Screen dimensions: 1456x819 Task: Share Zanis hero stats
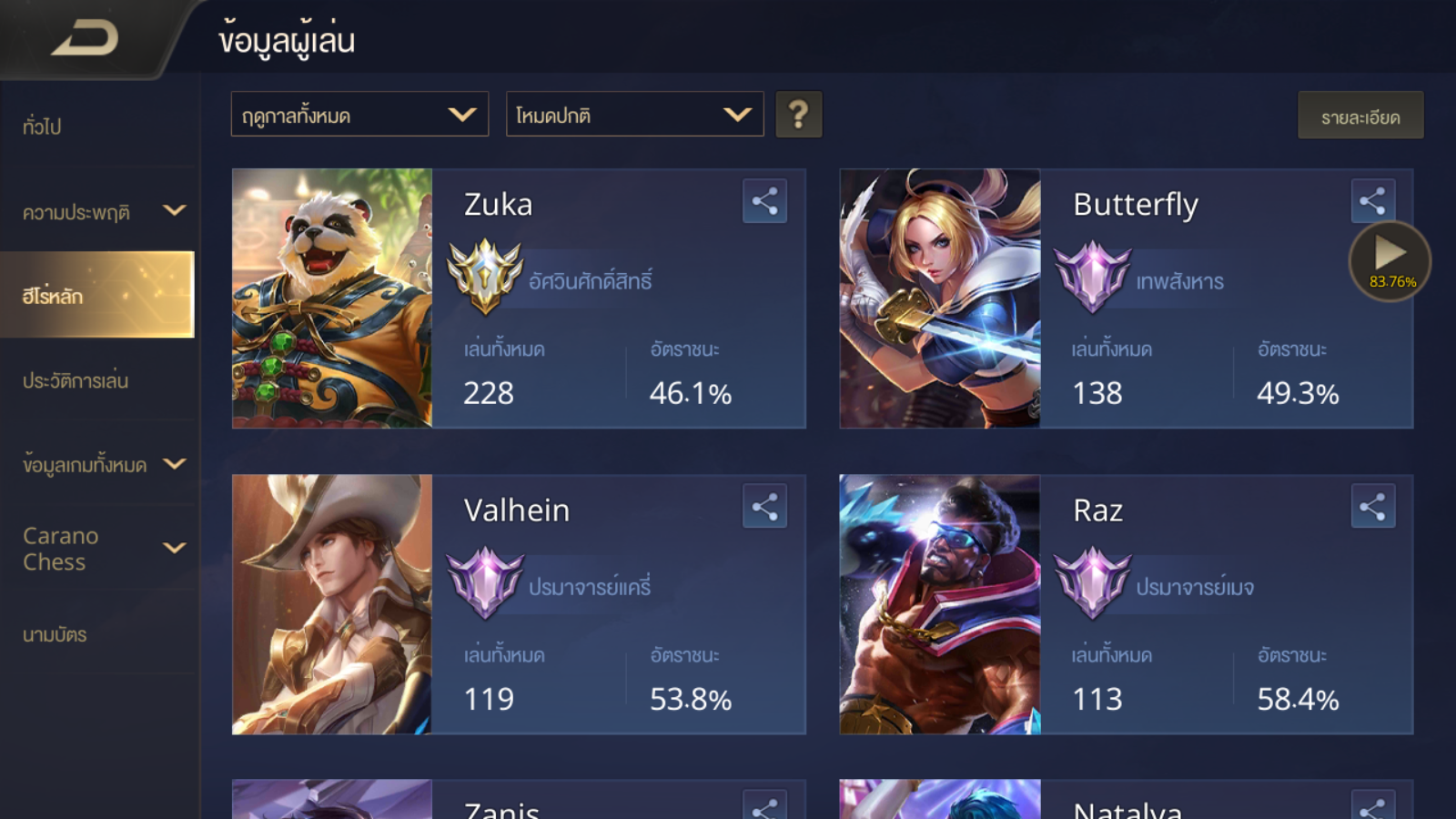click(x=764, y=804)
